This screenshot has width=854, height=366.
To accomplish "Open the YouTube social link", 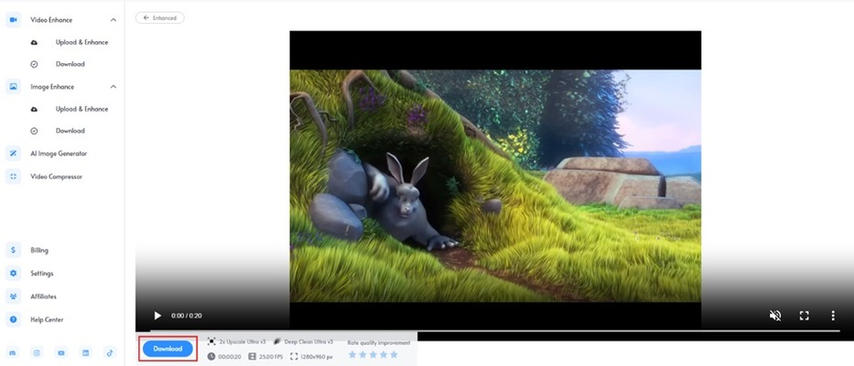I will coord(61,353).
